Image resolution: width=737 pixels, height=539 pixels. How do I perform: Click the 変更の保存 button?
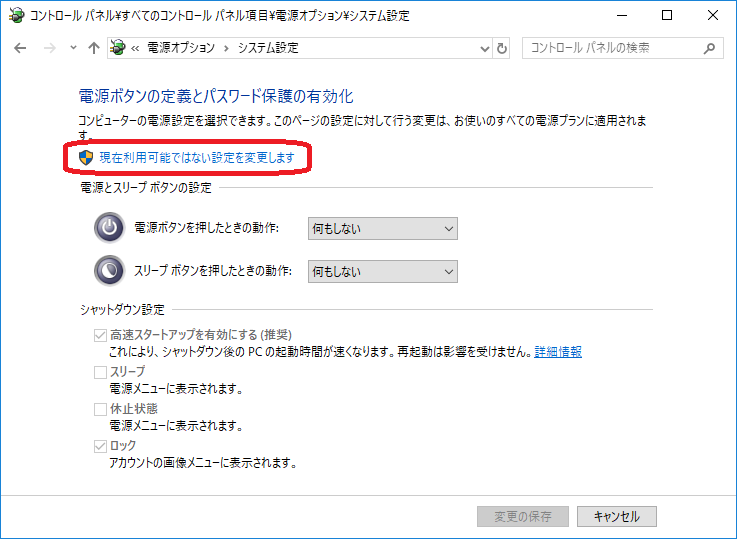pyautogui.click(x=523, y=516)
